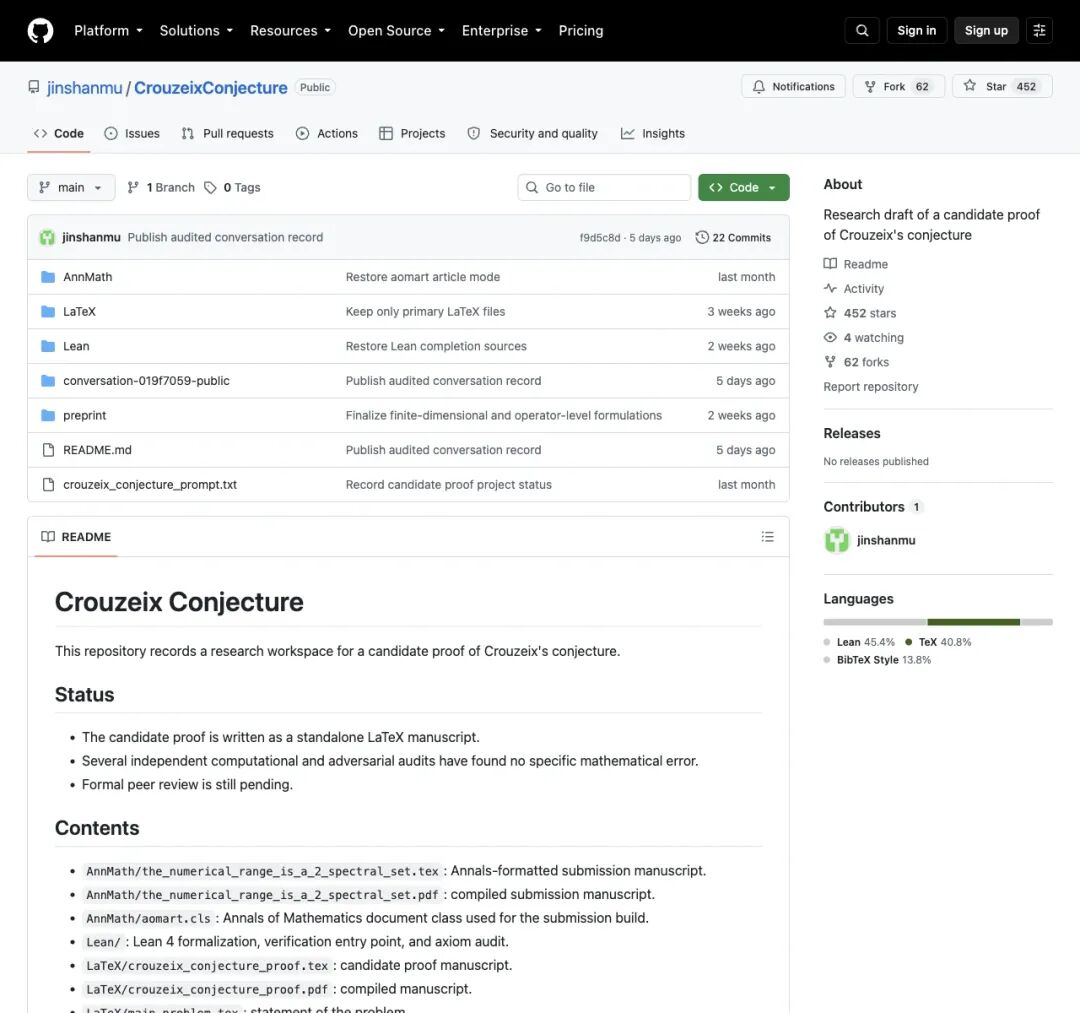Expand the Solutions menu
This screenshot has width=1080, height=1013.
pos(196,30)
